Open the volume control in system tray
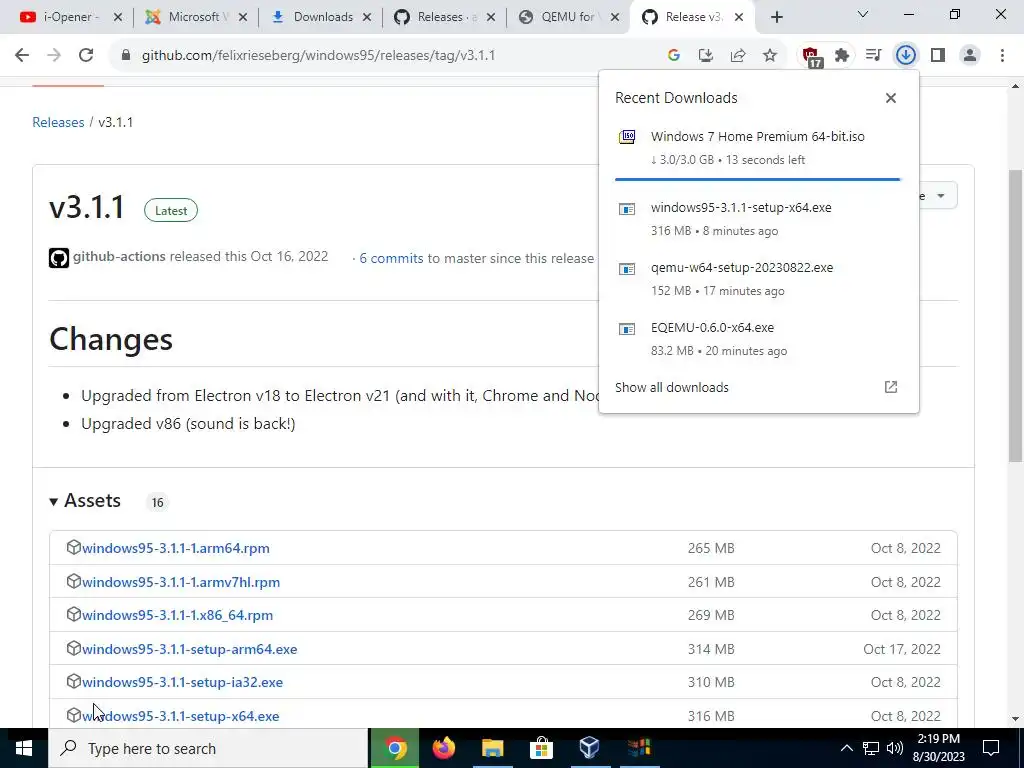 pos(895,748)
